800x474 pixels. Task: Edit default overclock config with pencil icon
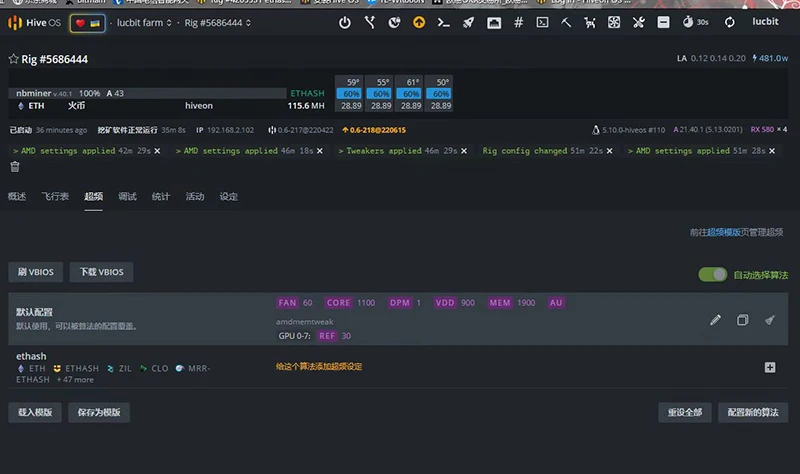click(715, 320)
